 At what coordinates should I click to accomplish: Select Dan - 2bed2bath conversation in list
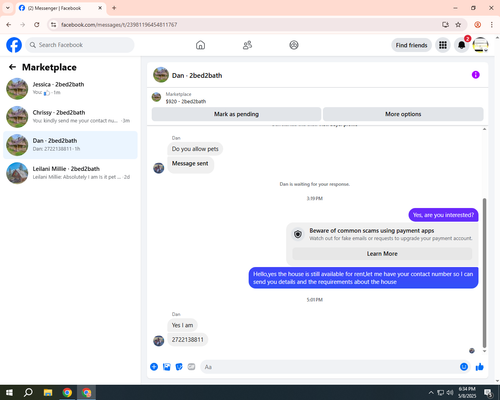tap(70, 145)
